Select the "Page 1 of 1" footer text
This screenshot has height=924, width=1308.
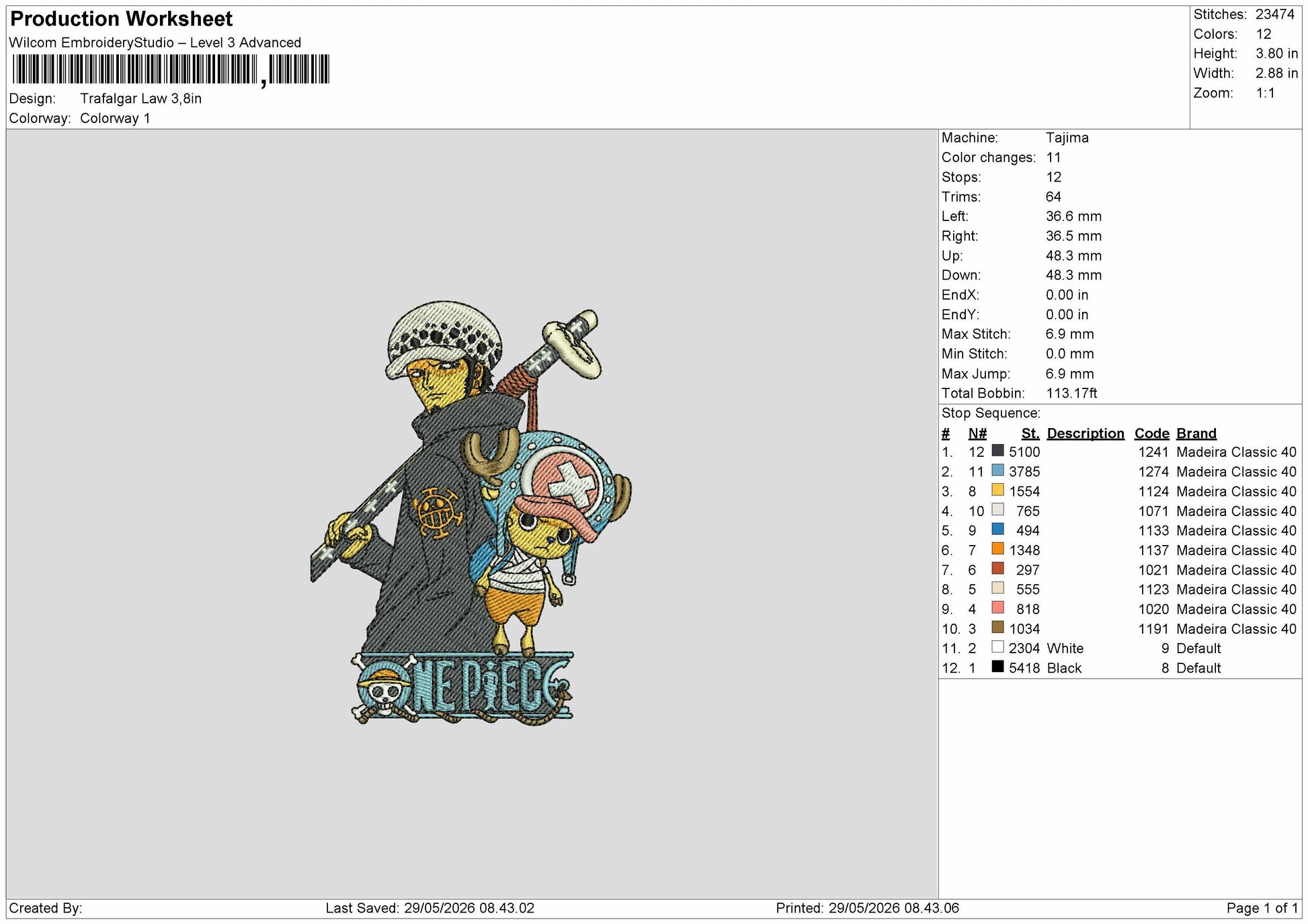1262,909
